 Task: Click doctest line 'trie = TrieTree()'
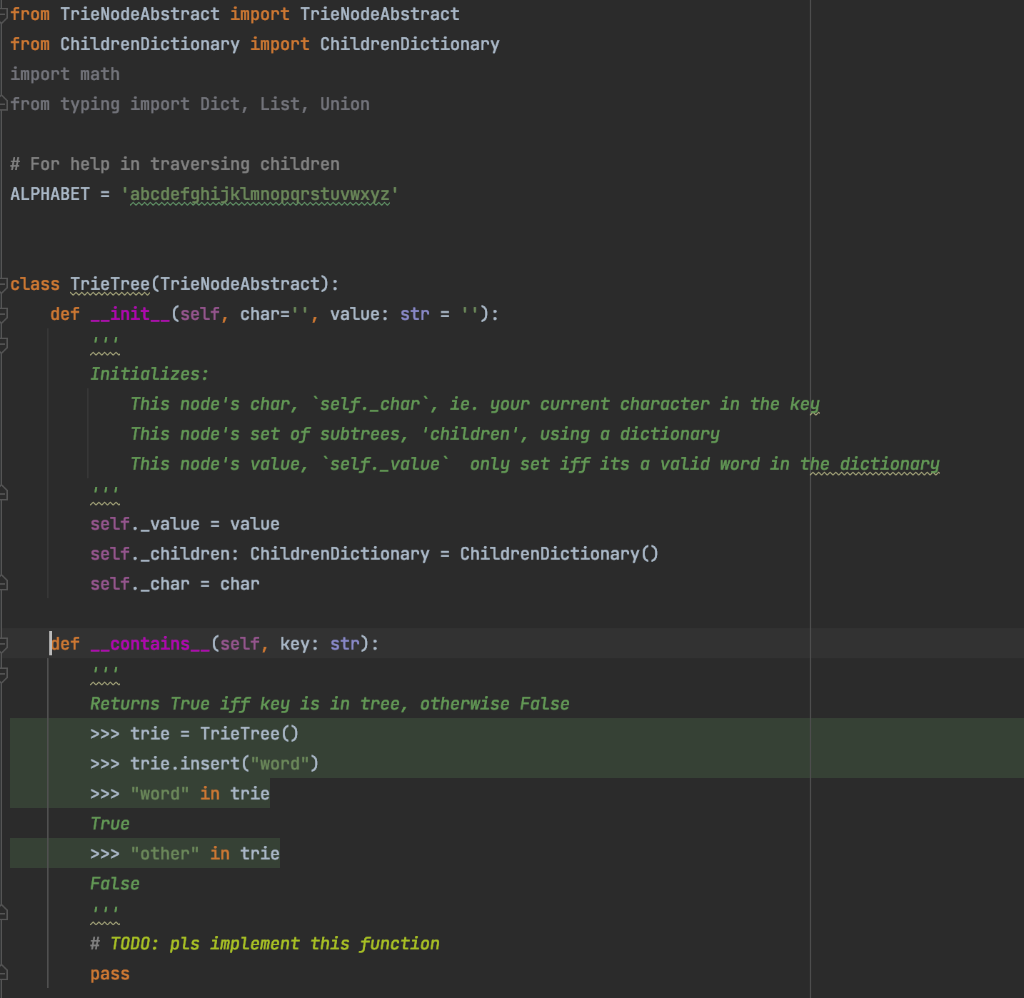(x=195, y=734)
